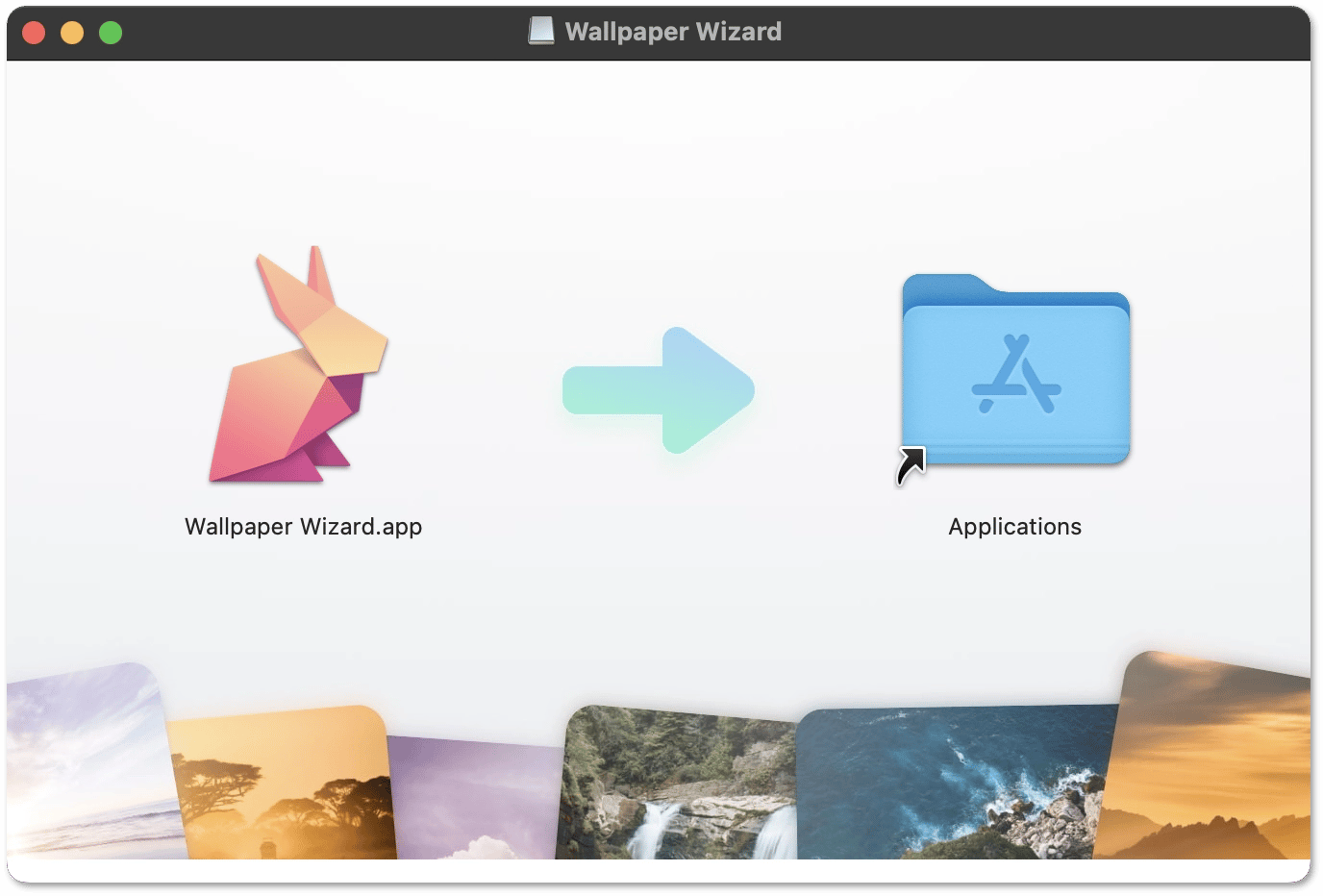Select the "Wallpaper Wizard.app" file name label
Image resolution: width=1323 pixels, height=896 pixels.
click(303, 527)
